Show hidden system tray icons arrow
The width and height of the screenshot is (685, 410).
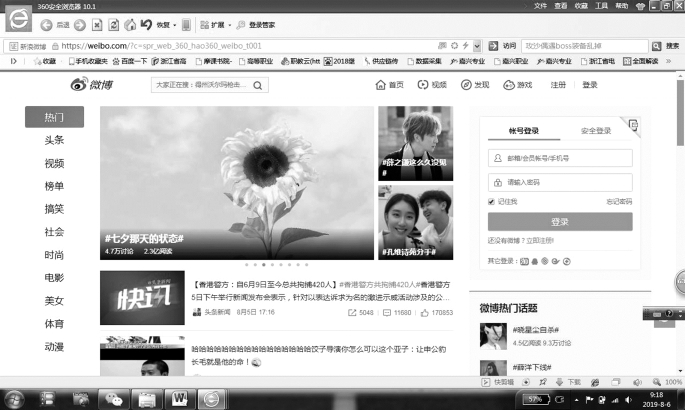[577, 400]
